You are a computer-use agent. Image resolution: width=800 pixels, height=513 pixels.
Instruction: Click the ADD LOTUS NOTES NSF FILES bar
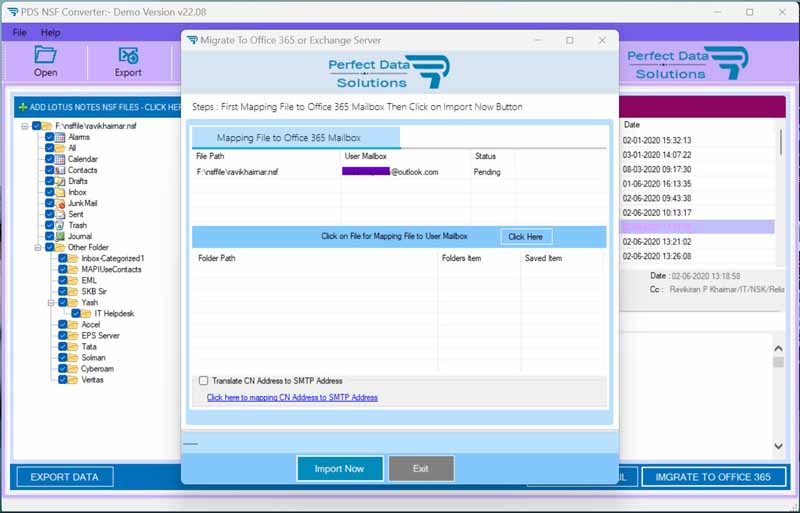tap(97, 107)
